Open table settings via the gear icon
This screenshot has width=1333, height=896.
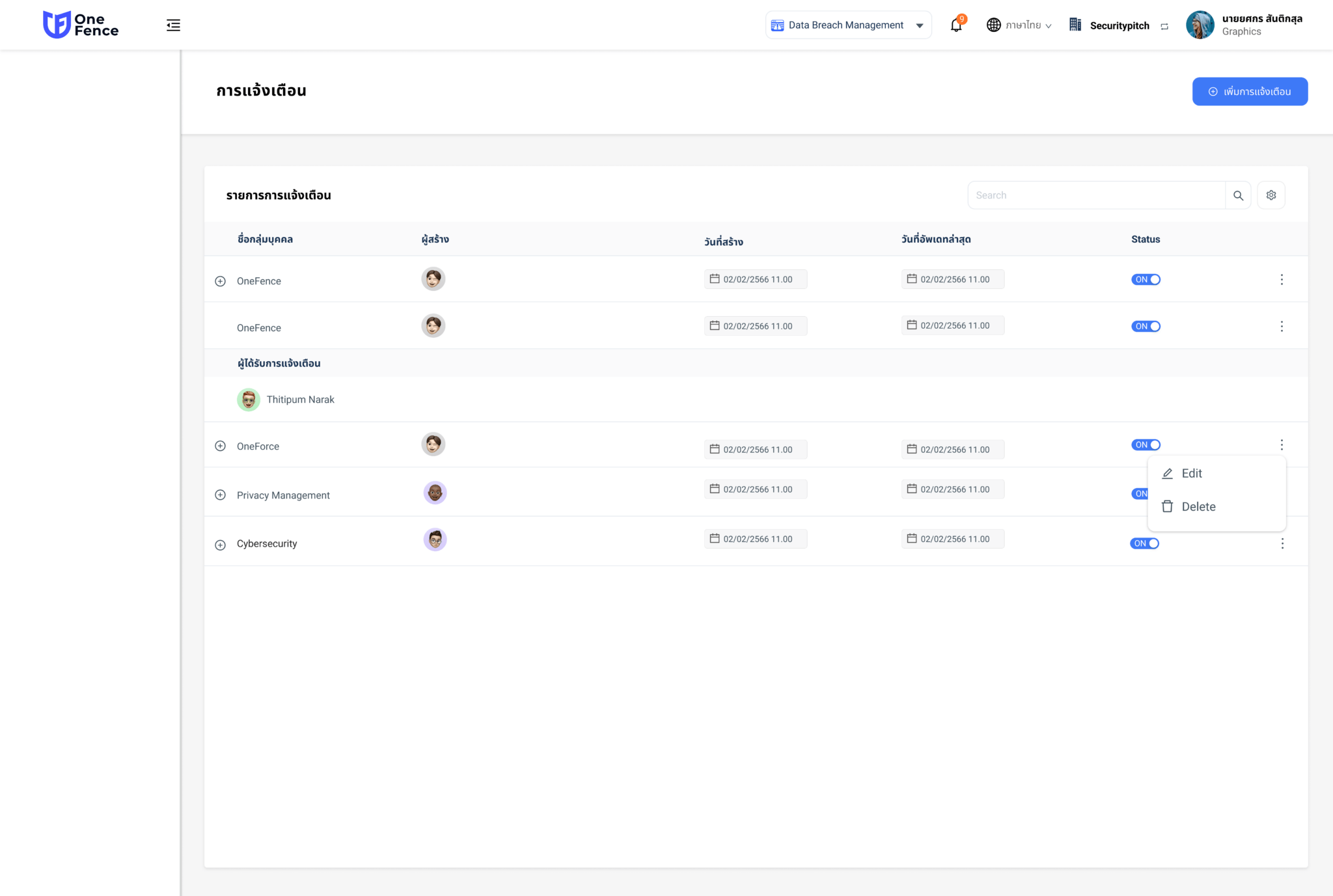pos(1271,195)
